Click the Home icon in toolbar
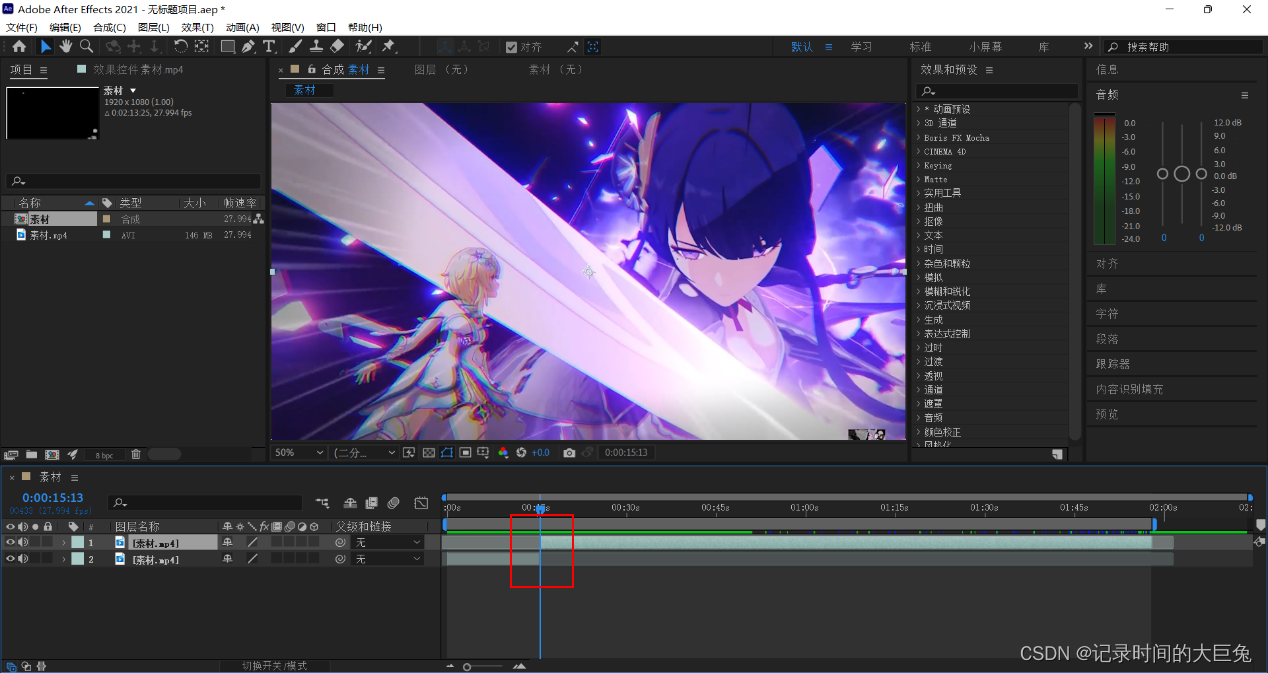 coord(19,46)
